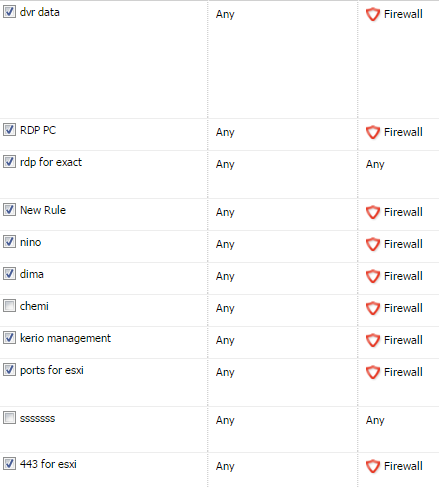This screenshot has width=439, height=487.
Task: Uncheck the rdp for exact rule
Action: point(9,162)
